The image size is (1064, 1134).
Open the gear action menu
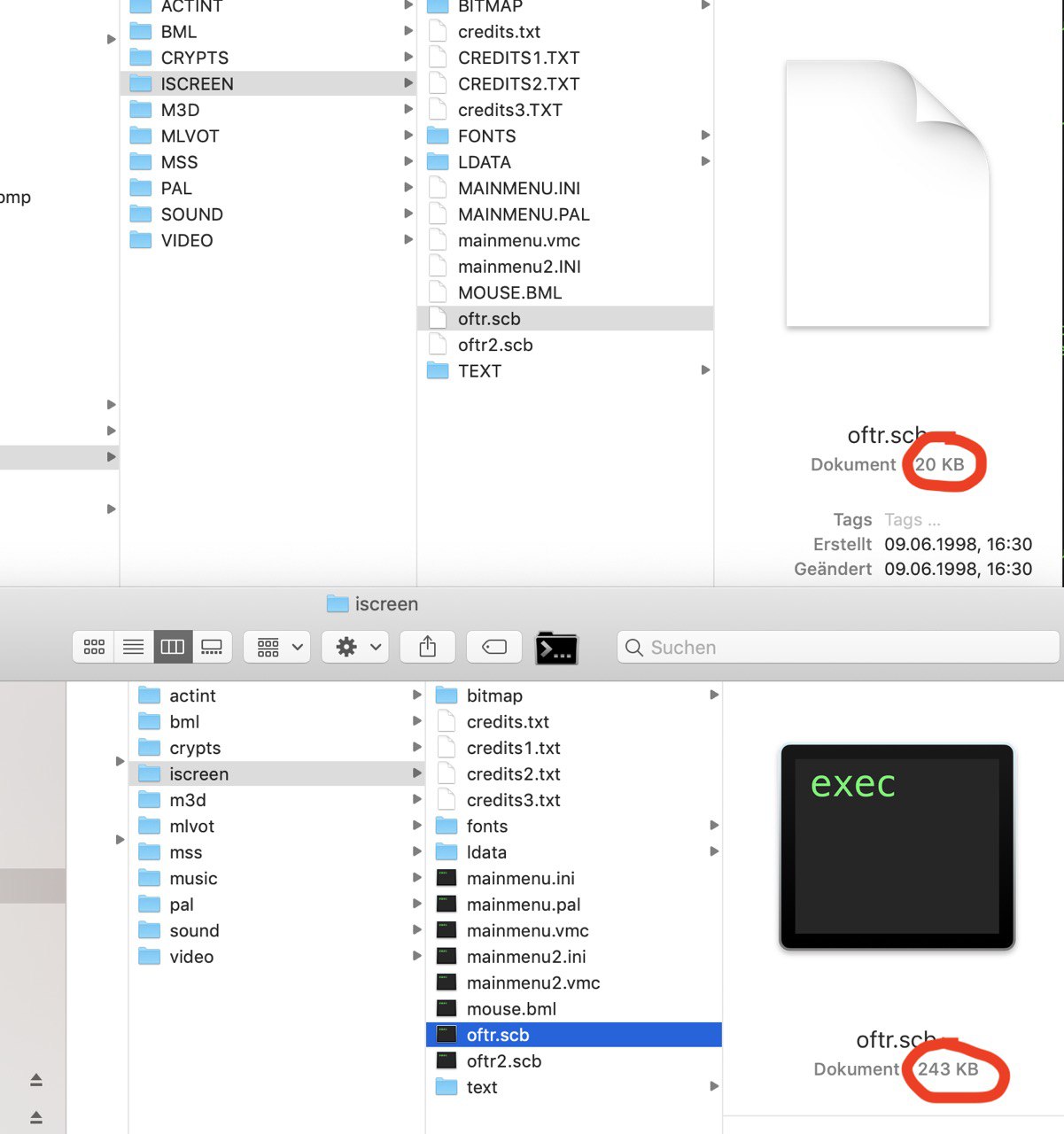[355, 647]
